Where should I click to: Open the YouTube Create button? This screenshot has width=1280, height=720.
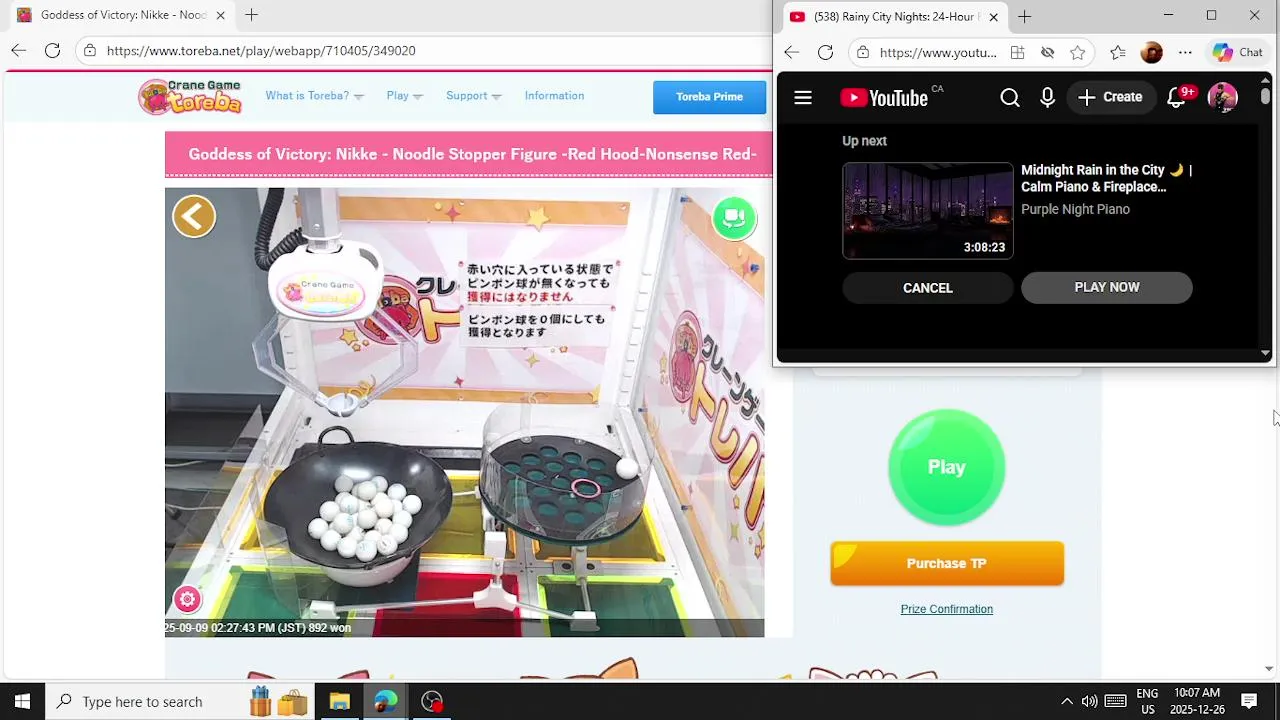[x=1110, y=97]
